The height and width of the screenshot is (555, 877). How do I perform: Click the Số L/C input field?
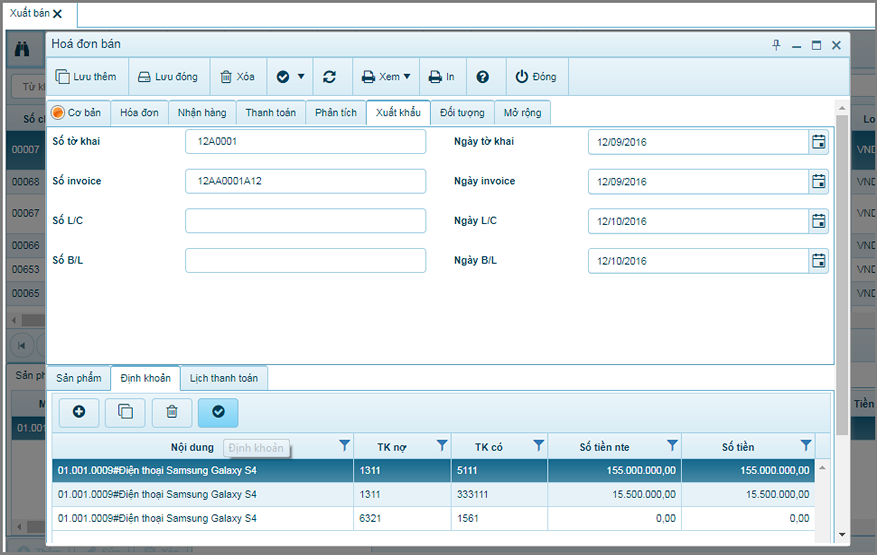coord(305,221)
